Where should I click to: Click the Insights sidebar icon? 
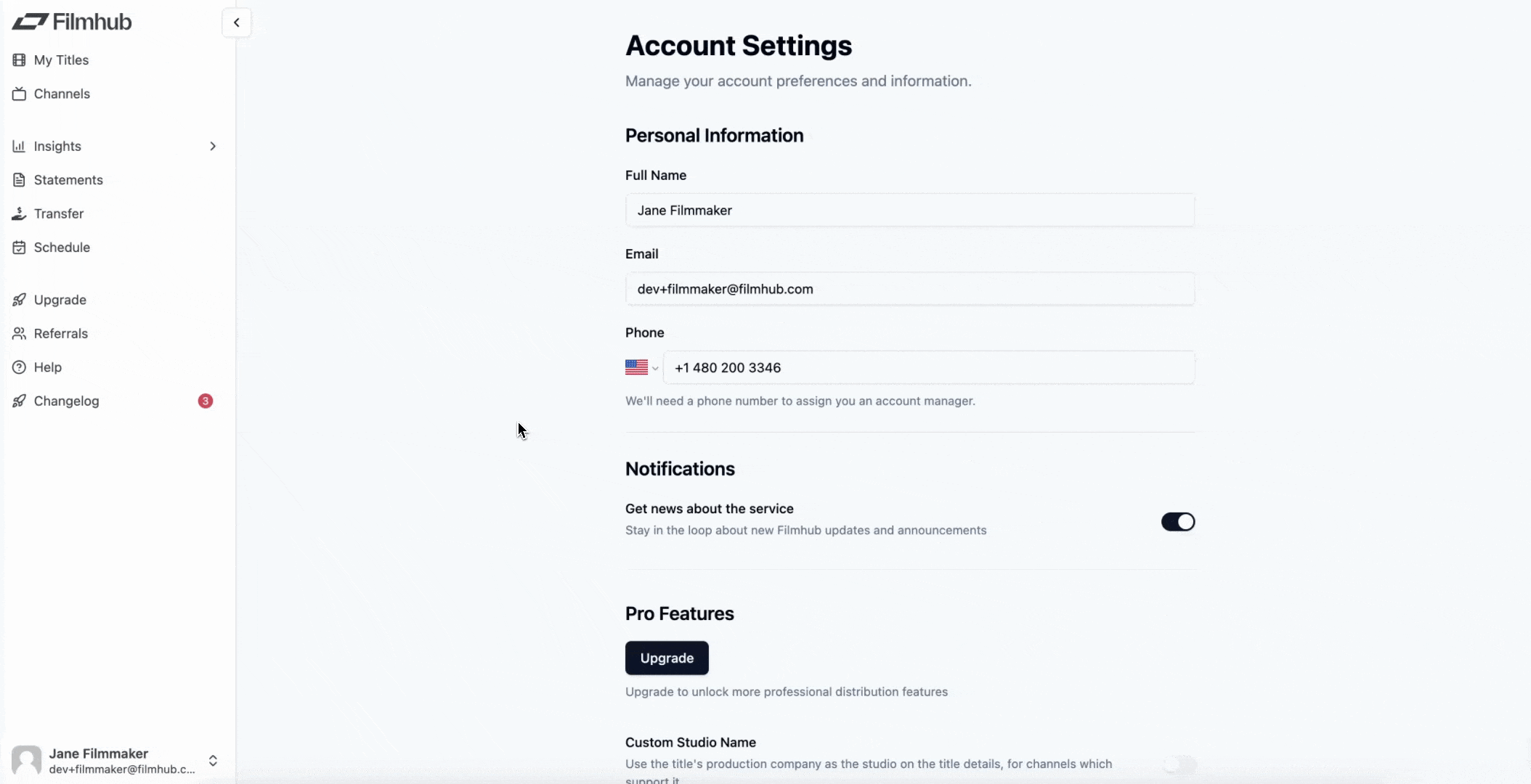(x=19, y=146)
